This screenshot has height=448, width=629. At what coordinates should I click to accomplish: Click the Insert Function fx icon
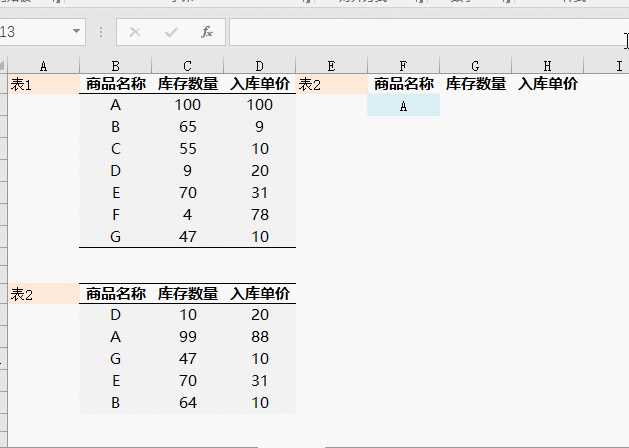[207, 32]
